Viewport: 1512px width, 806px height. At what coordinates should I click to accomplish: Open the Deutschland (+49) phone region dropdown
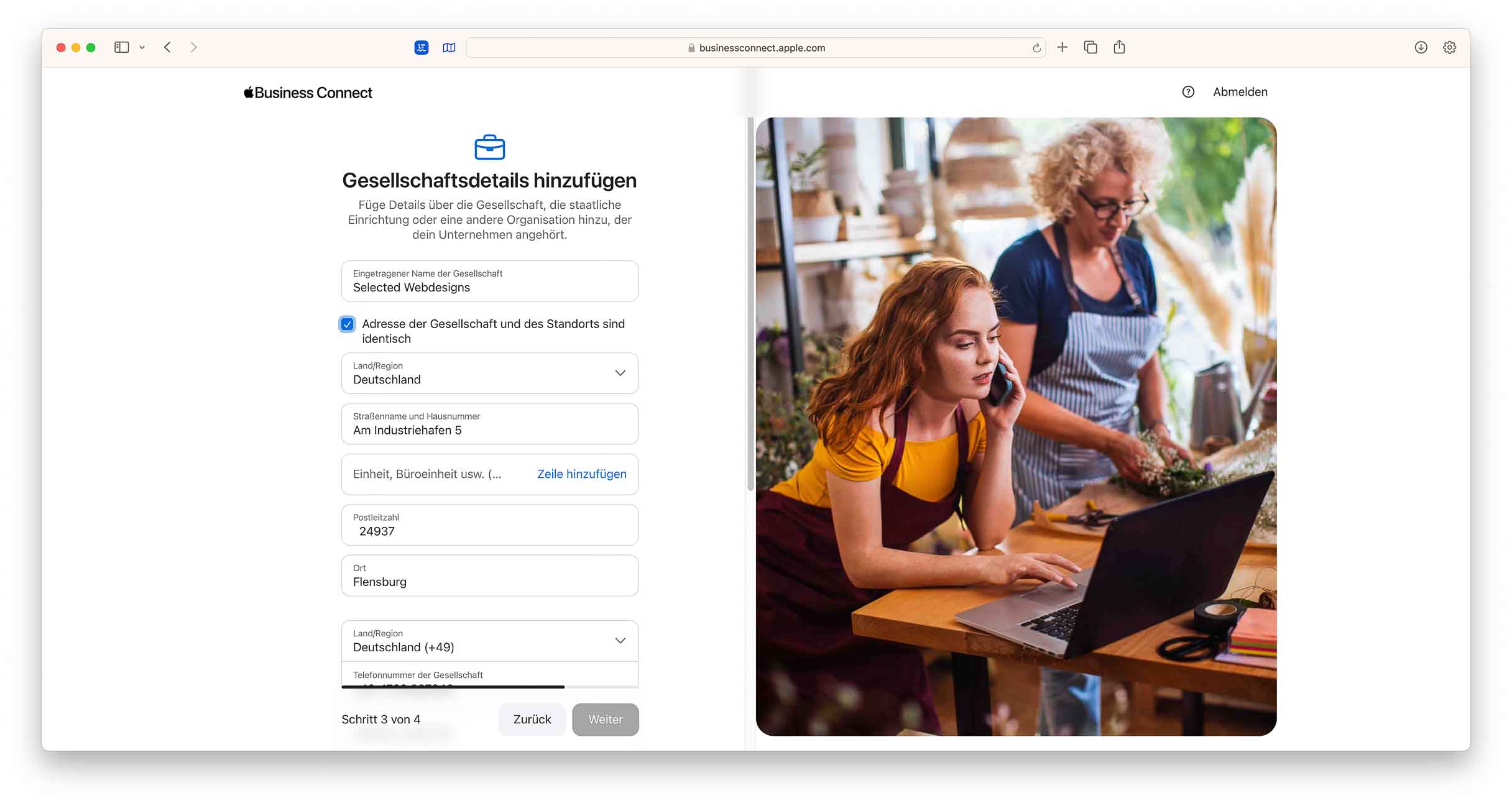pyautogui.click(x=490, y=641)
